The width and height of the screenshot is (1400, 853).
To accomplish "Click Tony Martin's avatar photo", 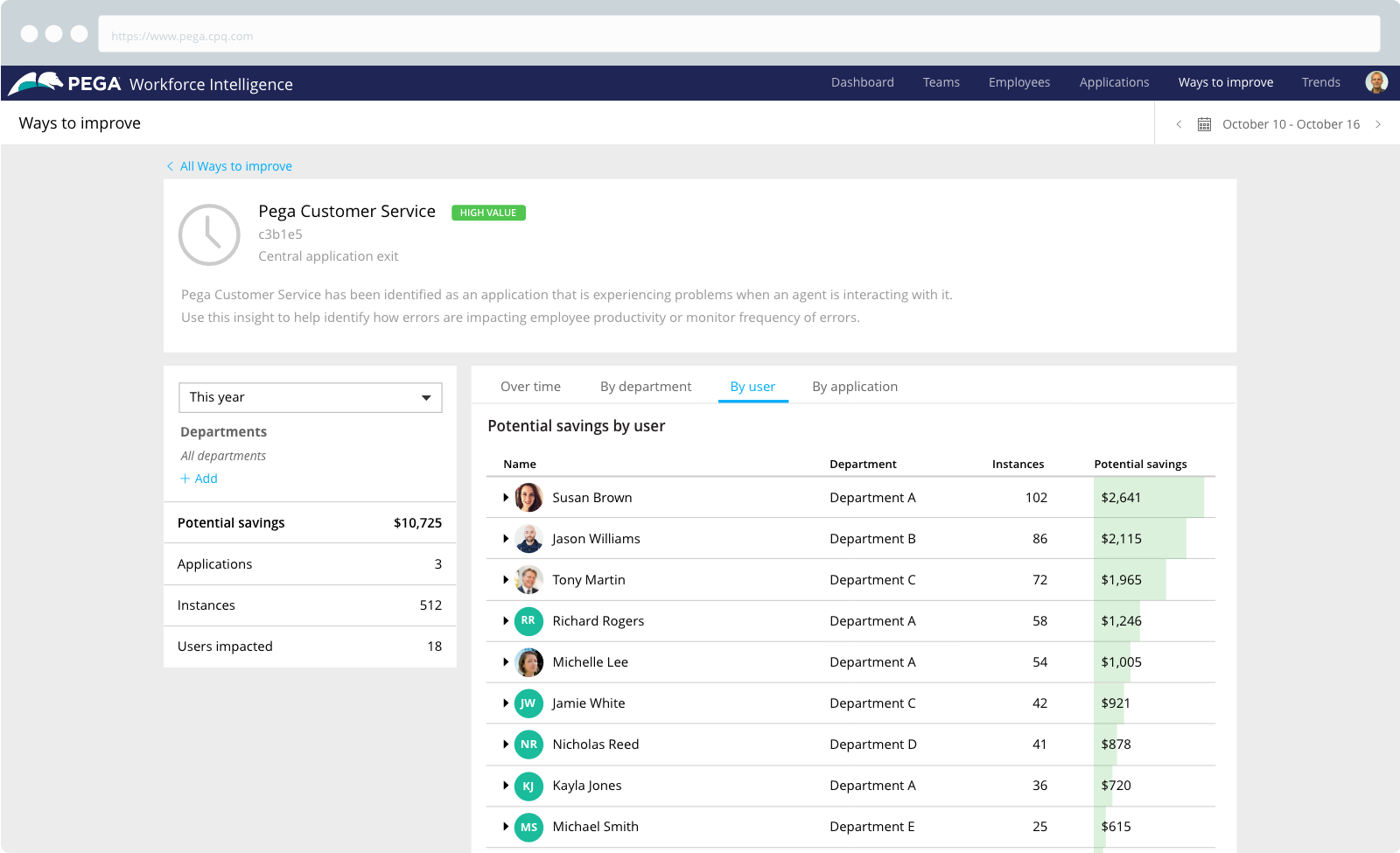I will (528, 579).
